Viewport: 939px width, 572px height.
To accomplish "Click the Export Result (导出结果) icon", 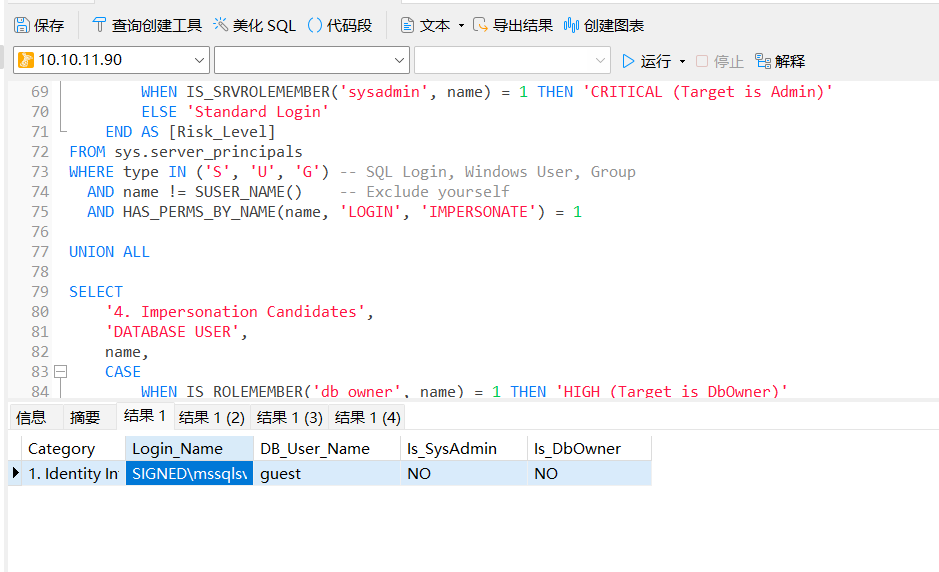I will tap(481, 25).
